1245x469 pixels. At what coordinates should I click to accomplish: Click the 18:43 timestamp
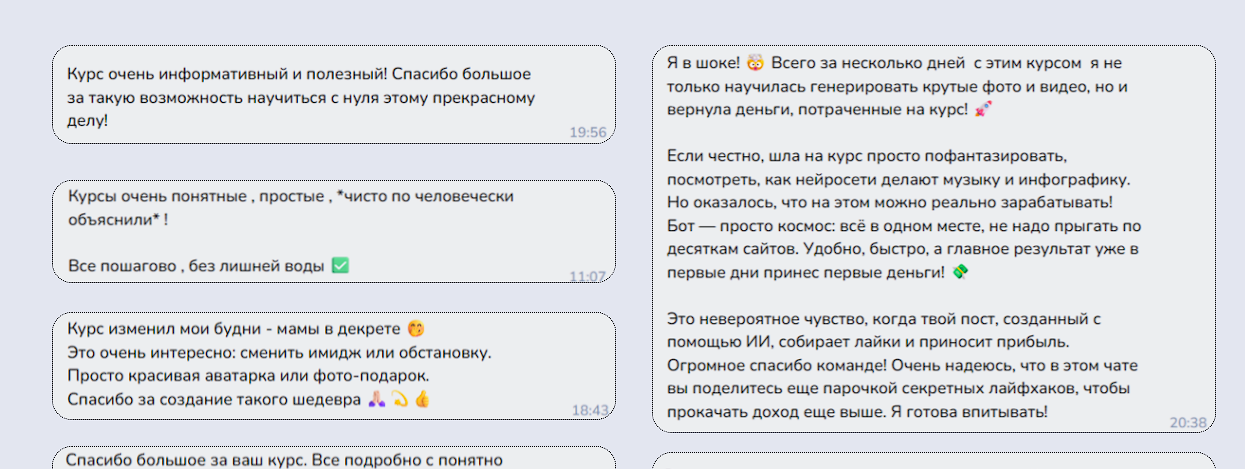[590, 409]
